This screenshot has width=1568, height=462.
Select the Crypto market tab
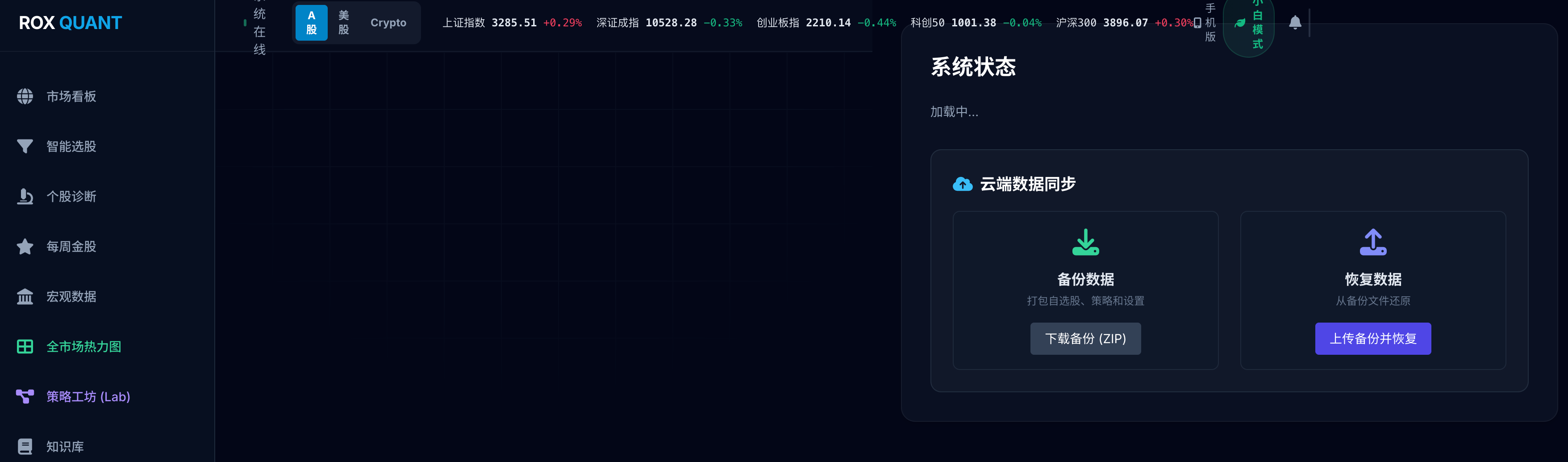coord(388,22)
